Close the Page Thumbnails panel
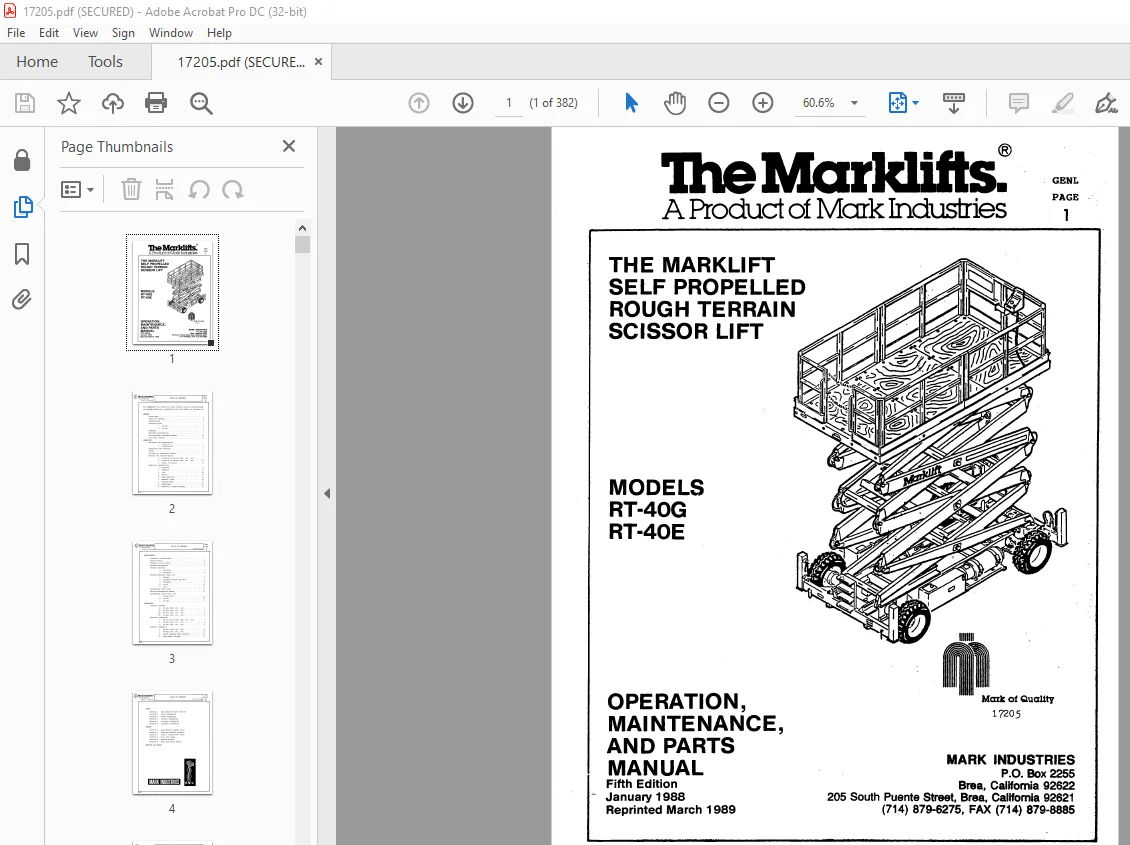1130x845 pixels. pyautogui.click(x=289, y=146)
